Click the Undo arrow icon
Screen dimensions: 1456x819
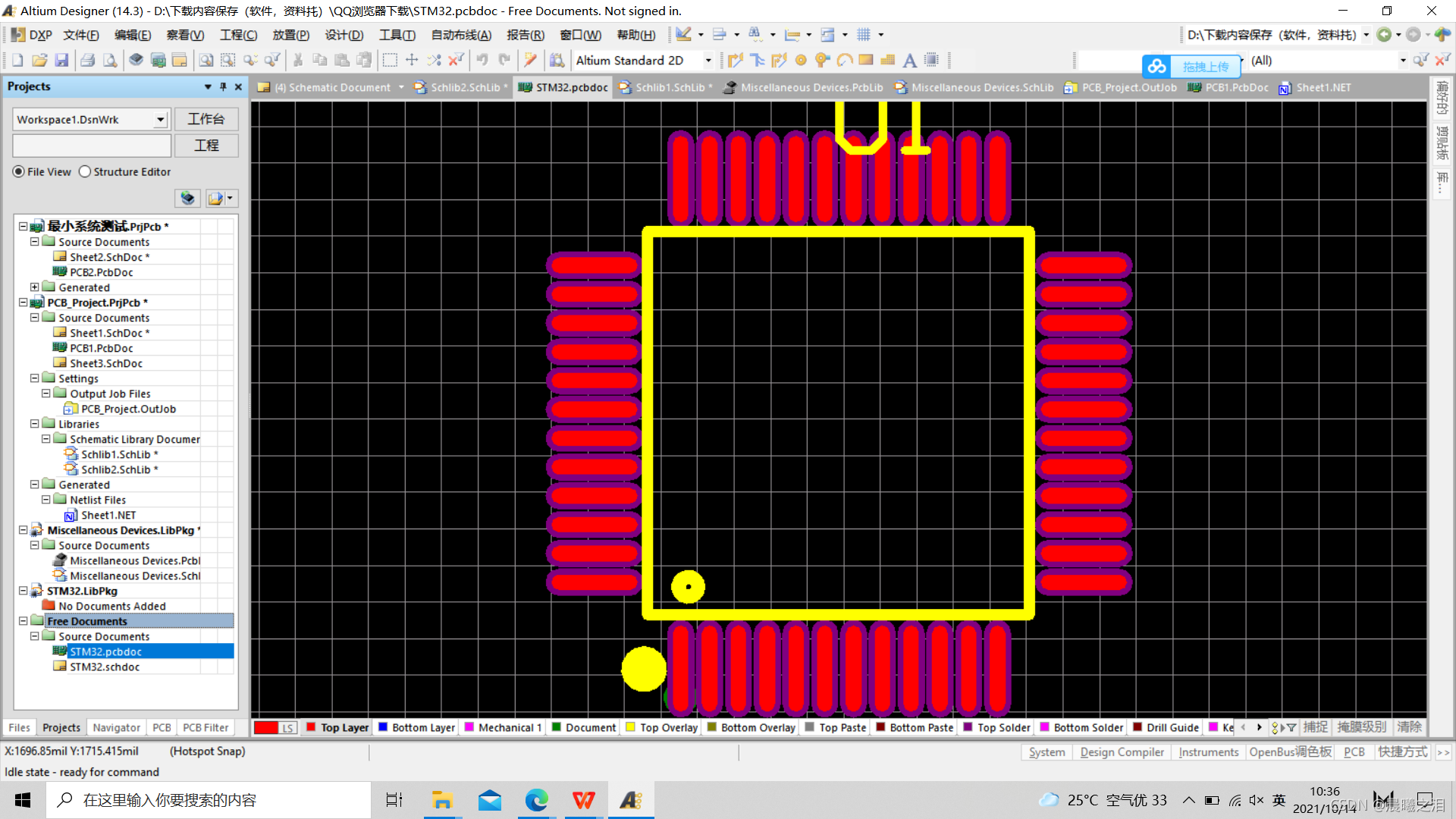pos(482,60)
